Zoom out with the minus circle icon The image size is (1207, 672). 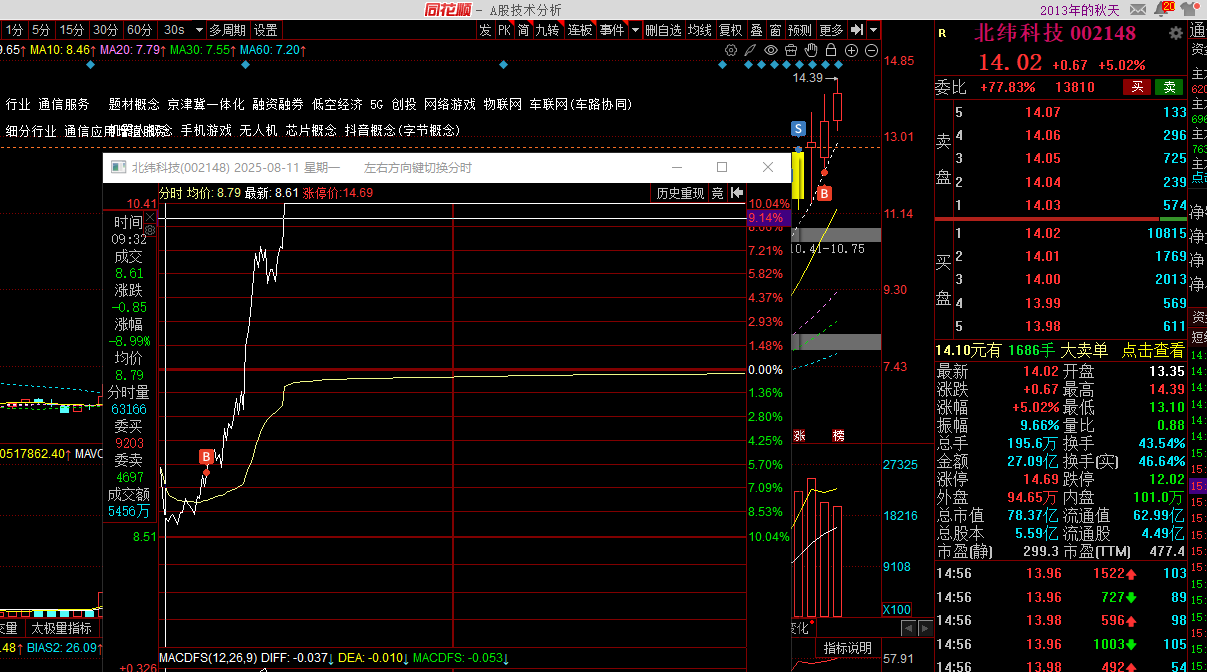tap(871, 50)
